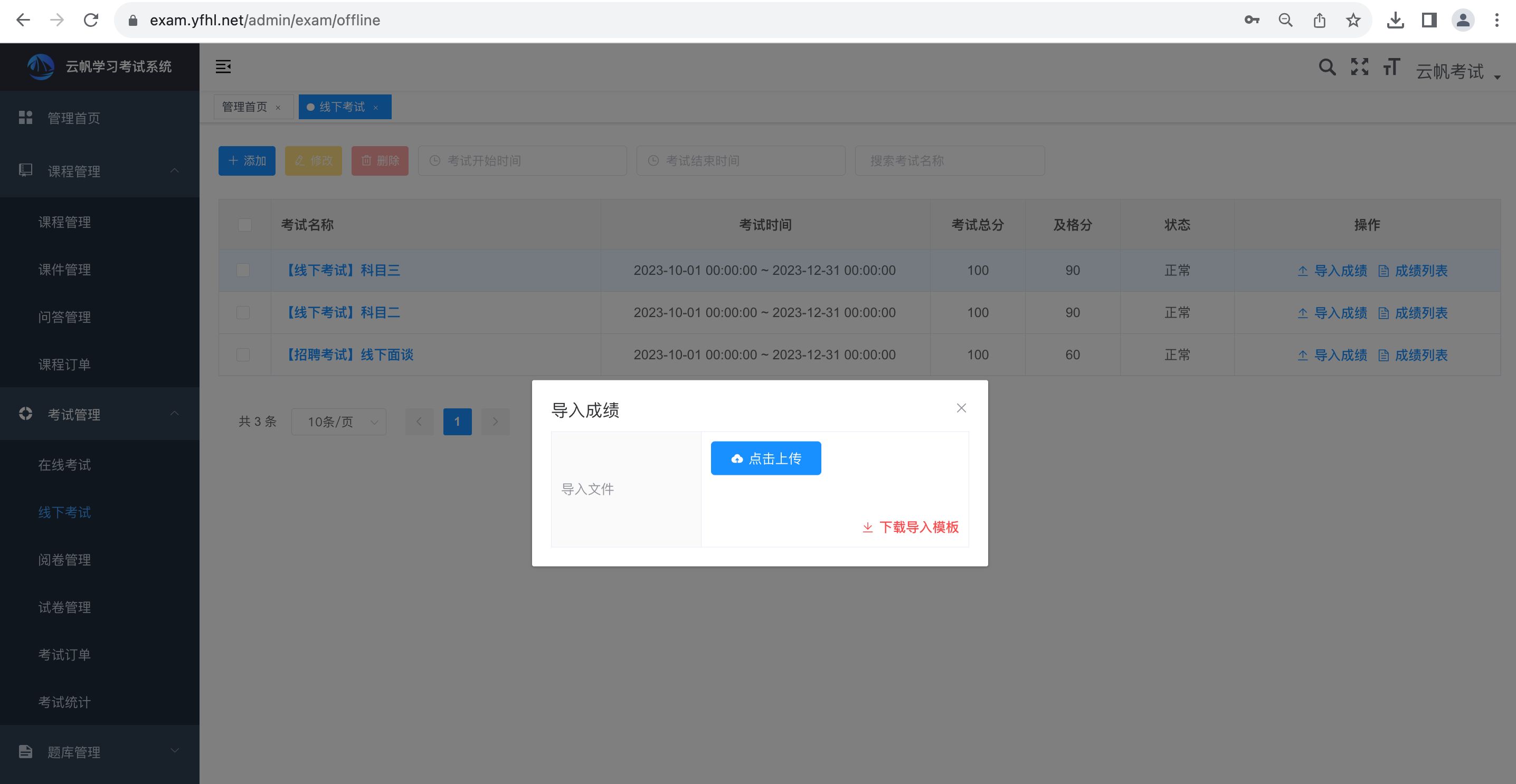Check the 科目二 row checkbox
This screenshot has width=1516, height=784.
243,313
